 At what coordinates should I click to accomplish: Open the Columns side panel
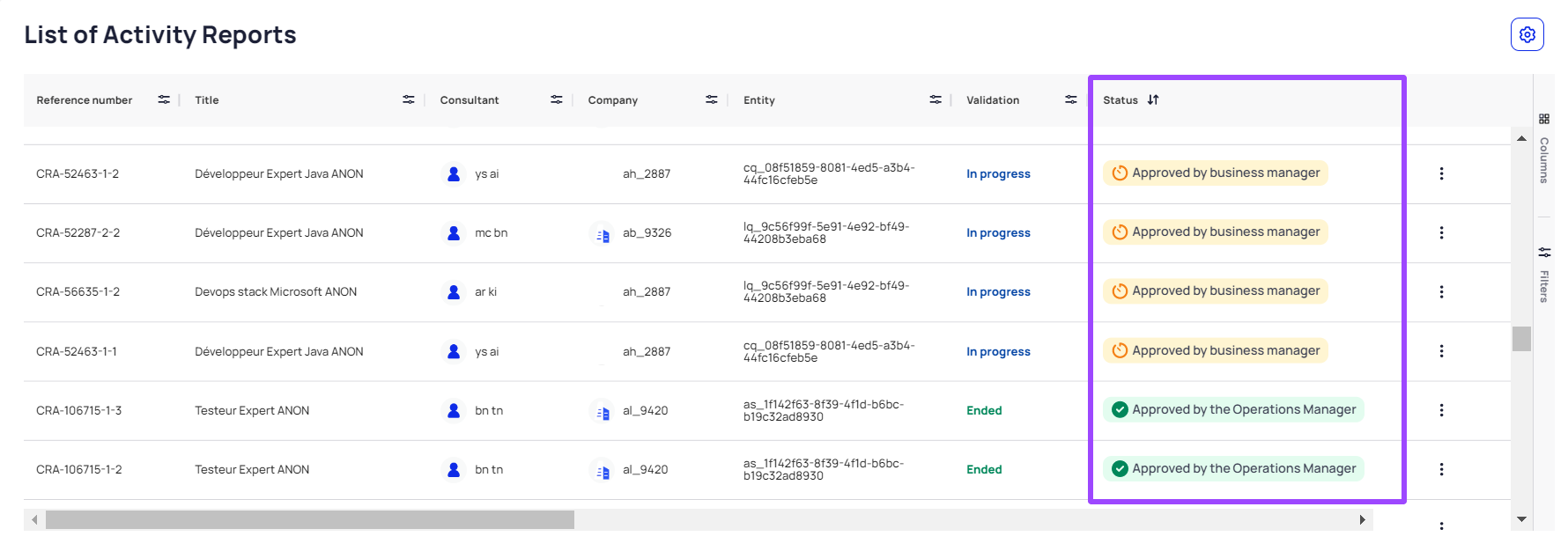[1544, 148]
